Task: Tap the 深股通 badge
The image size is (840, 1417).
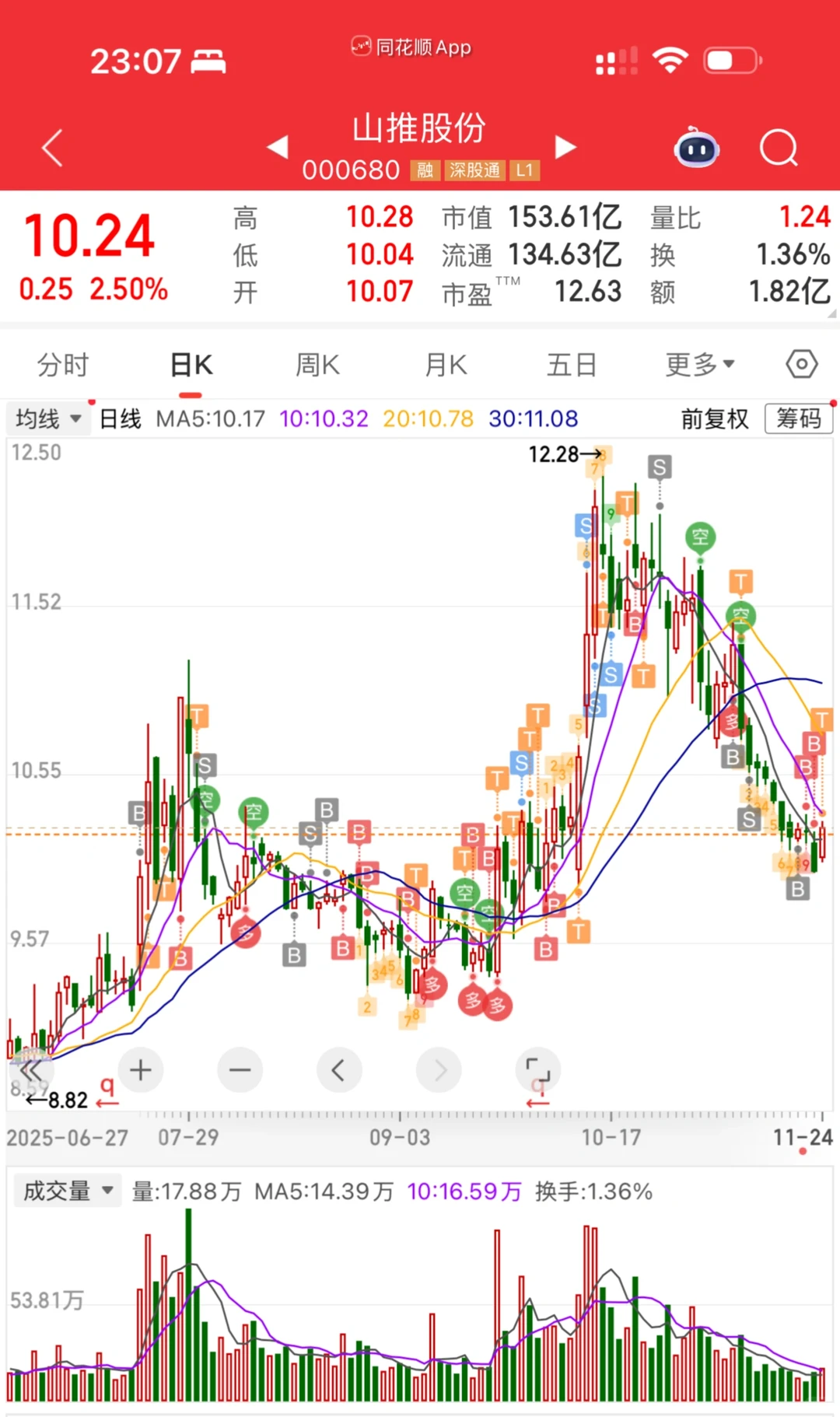Action: [474, 170]
